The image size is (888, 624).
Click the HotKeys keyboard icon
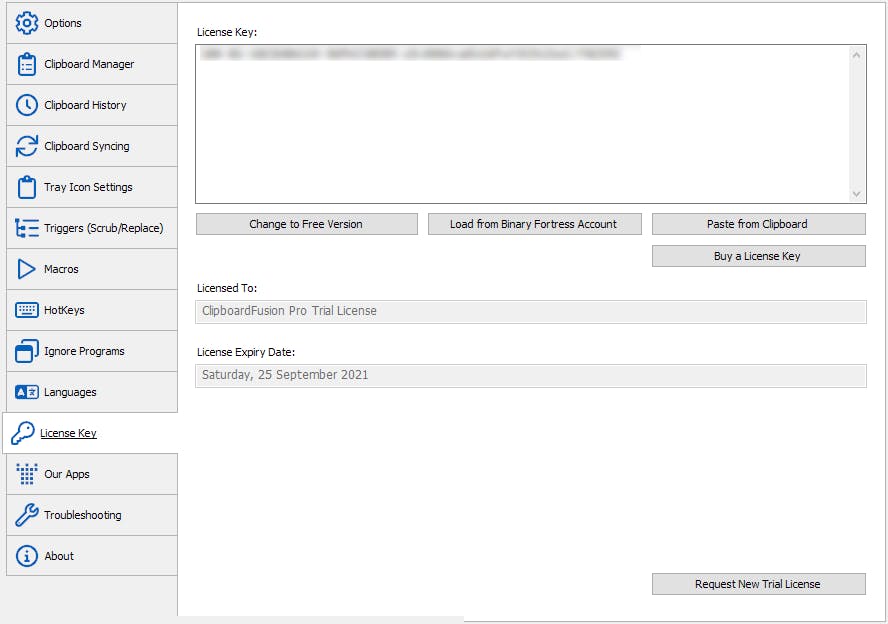click(x=27, y=310)
